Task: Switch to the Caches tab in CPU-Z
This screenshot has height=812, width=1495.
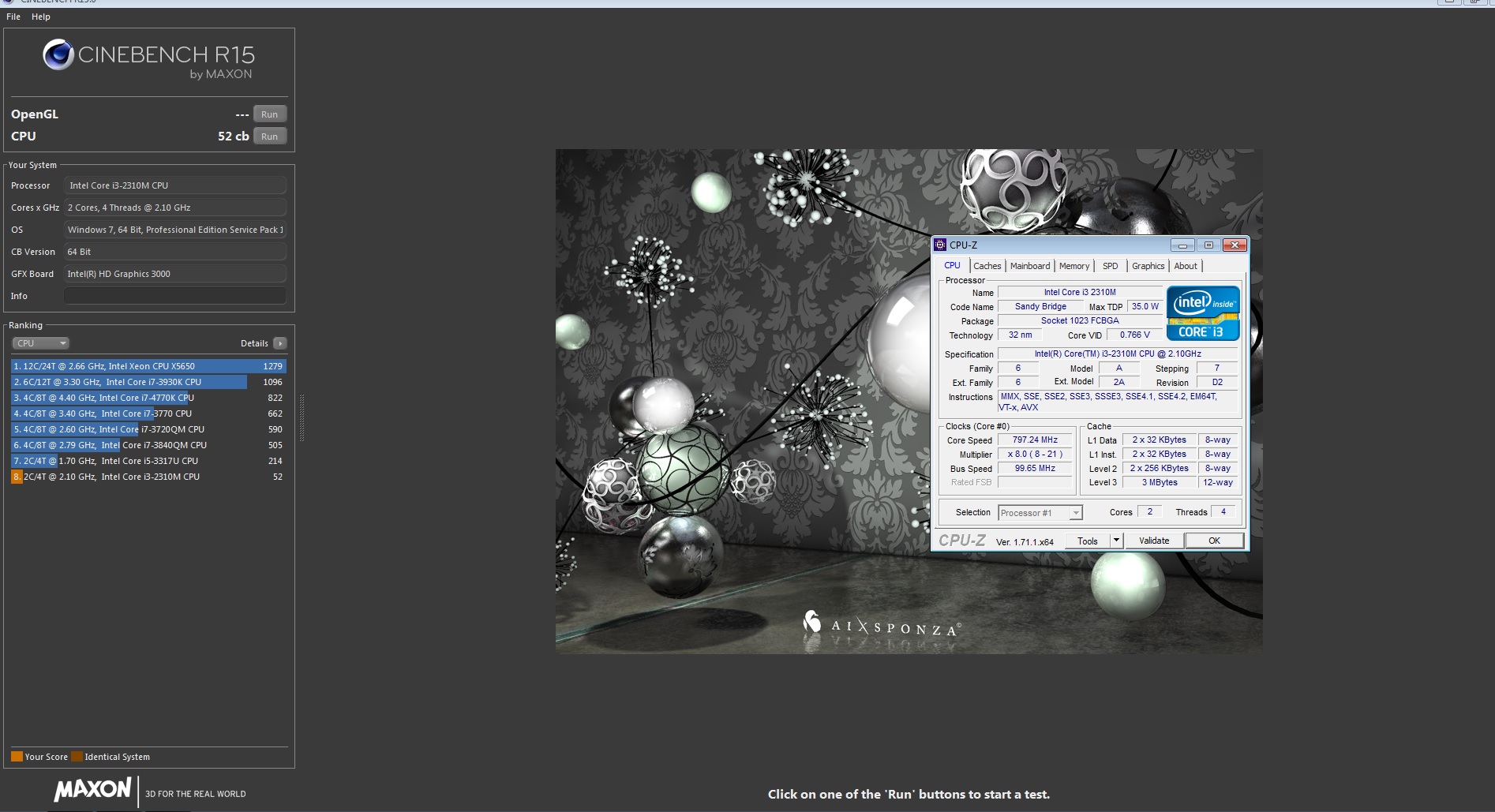Action: (x=987, y=266)
